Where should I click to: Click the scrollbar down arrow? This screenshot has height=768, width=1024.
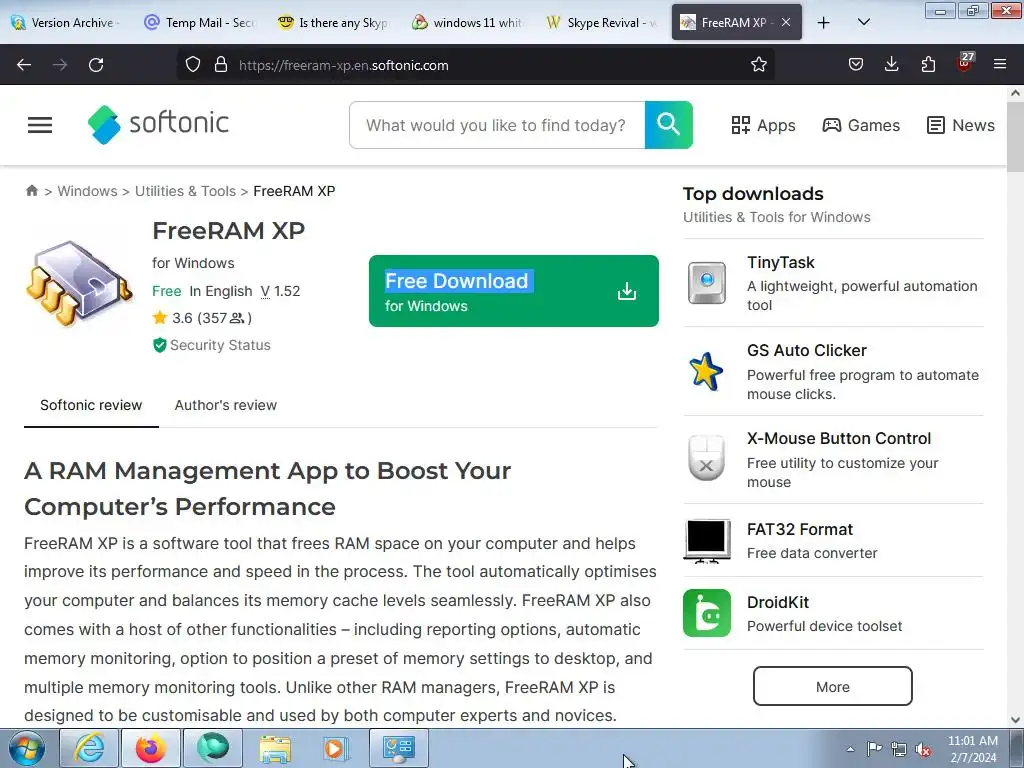1015,720
